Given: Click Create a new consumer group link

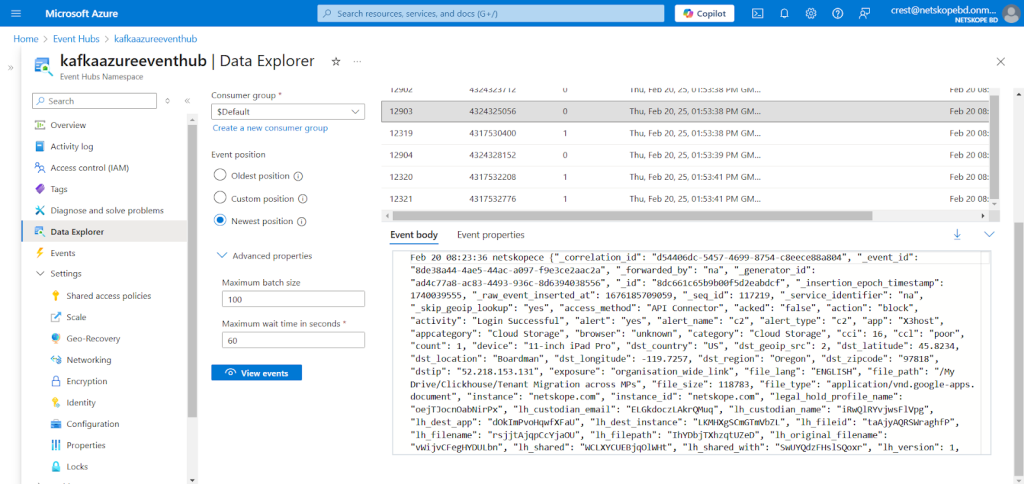Looking at the screenshot, I should pos(270,128).
